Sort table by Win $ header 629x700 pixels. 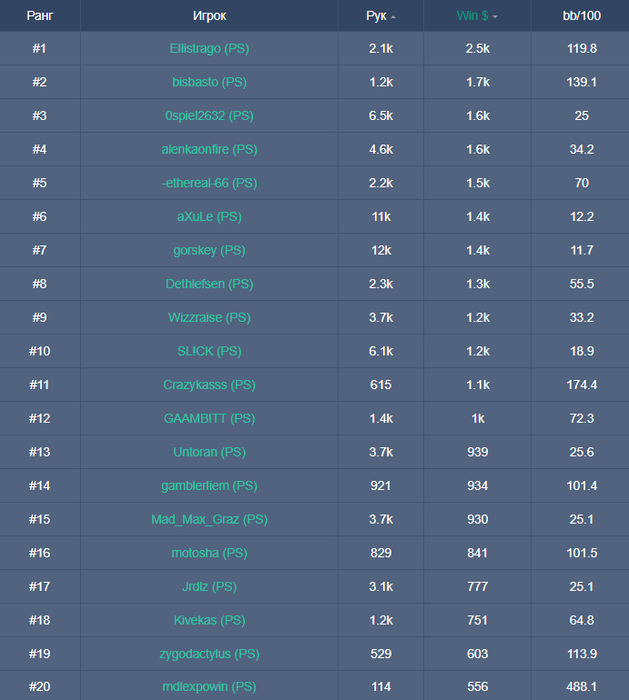(472, 16)
